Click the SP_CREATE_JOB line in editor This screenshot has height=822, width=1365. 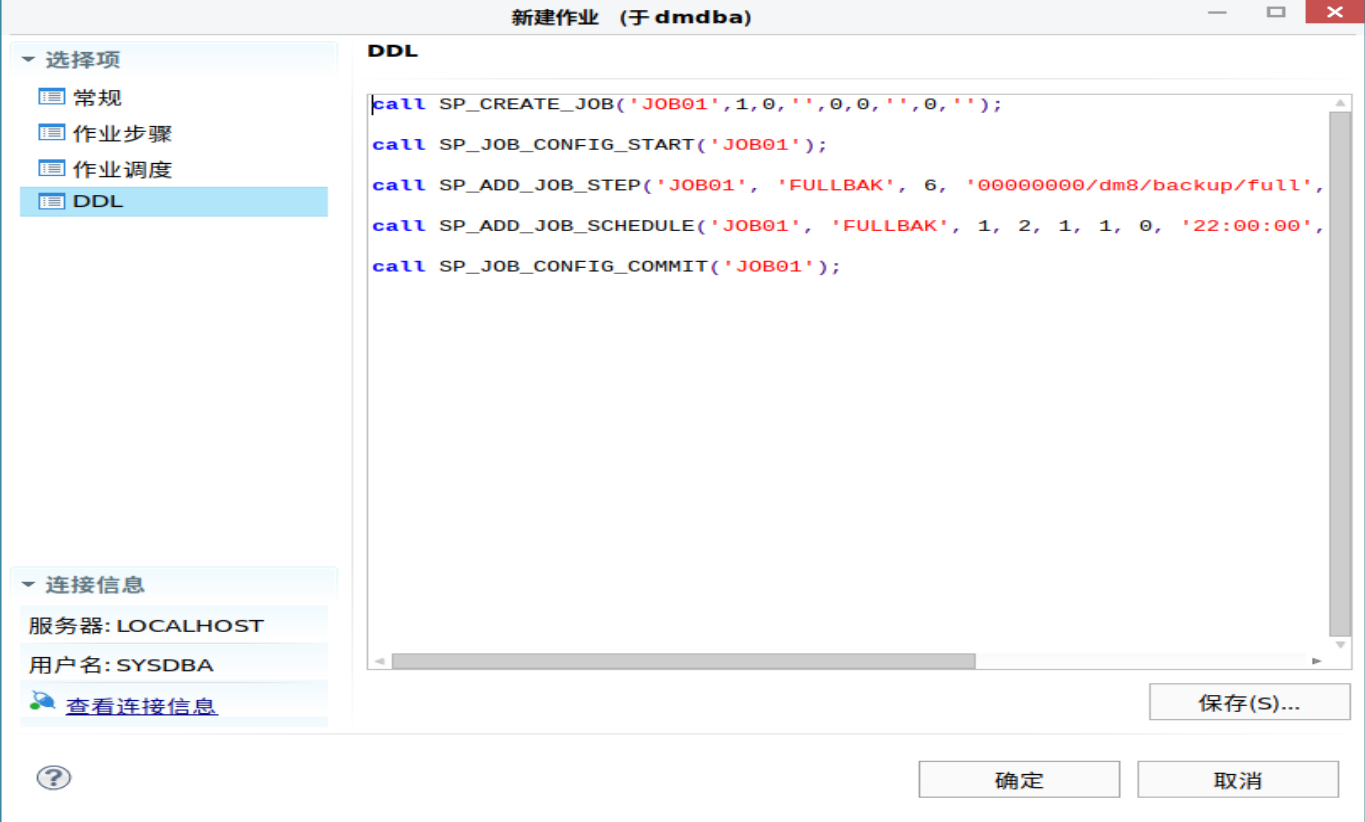pos(687,104)
